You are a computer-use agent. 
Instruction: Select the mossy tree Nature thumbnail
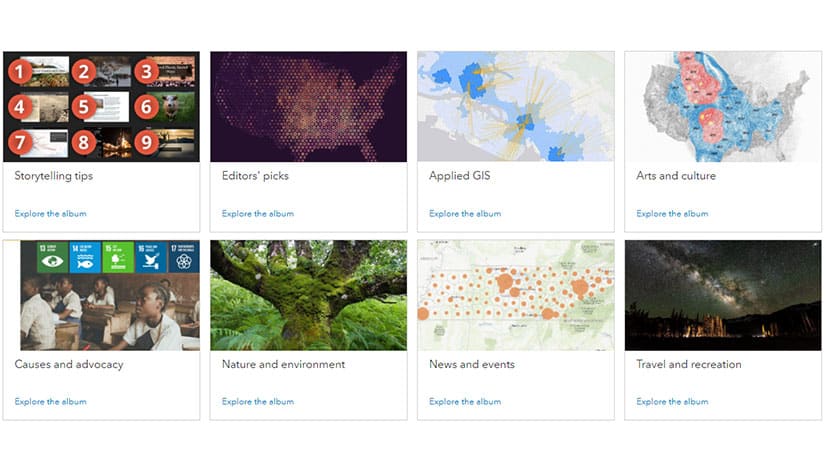point(308,295)
